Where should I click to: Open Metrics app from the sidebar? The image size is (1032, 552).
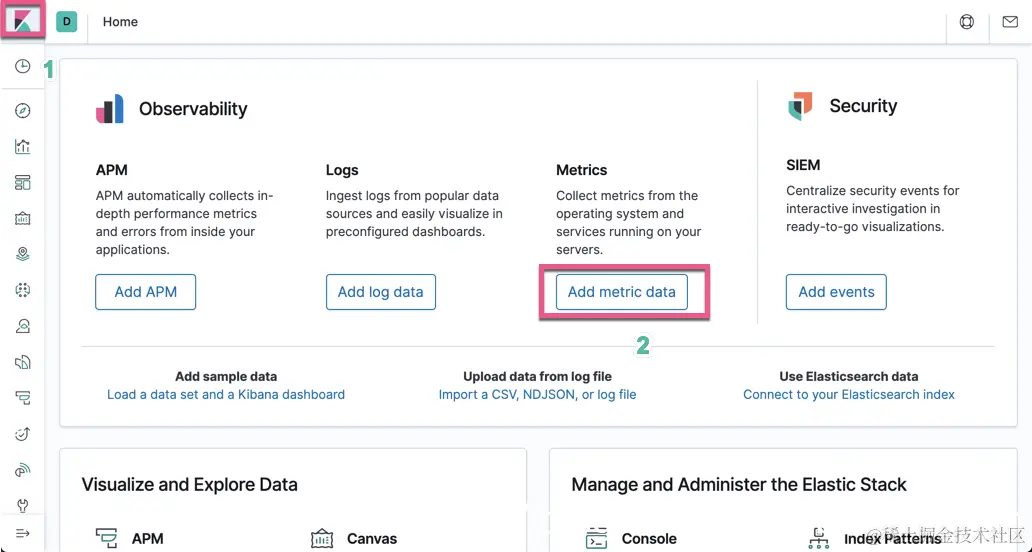(x=22, y=326)
